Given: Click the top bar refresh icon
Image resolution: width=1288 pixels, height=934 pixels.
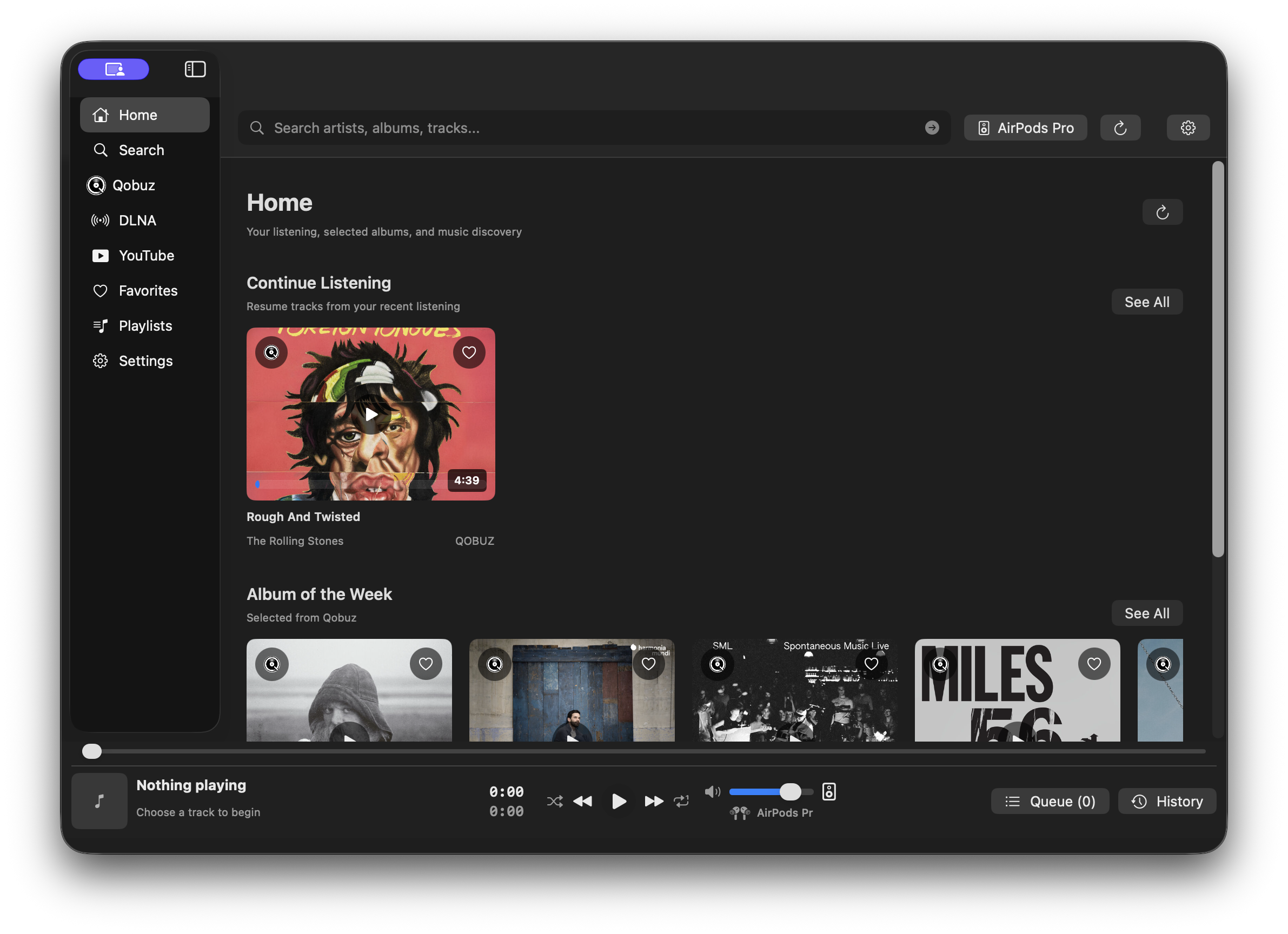Looking at the screenshot, I should click(x=1120, y=128).
